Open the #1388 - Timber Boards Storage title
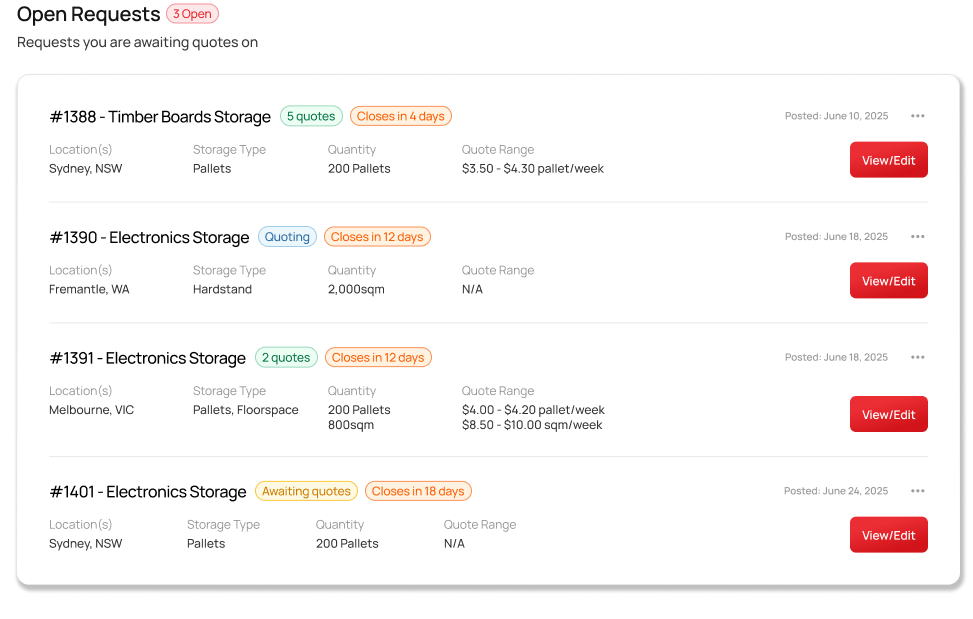The height and width of the screenshot is (619, 973). (160, 117)
